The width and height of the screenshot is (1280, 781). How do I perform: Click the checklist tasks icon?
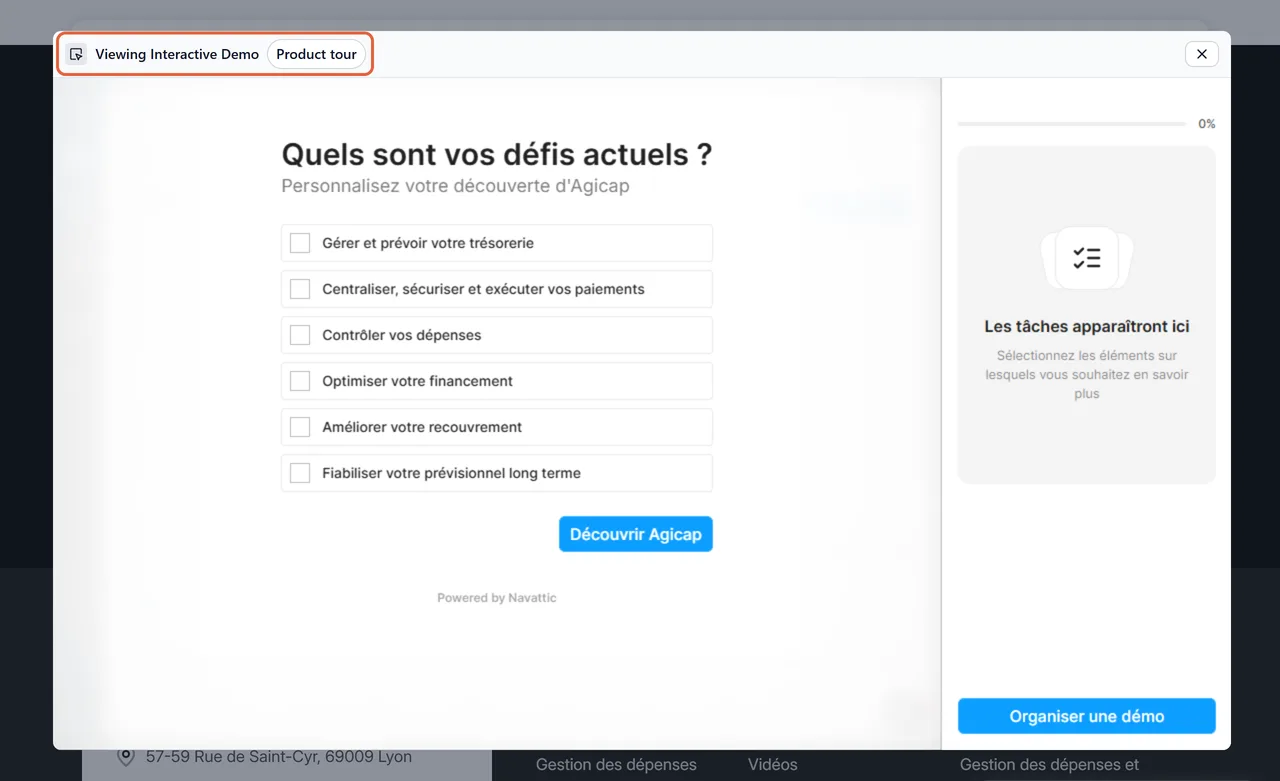(x=1087, y=258)
